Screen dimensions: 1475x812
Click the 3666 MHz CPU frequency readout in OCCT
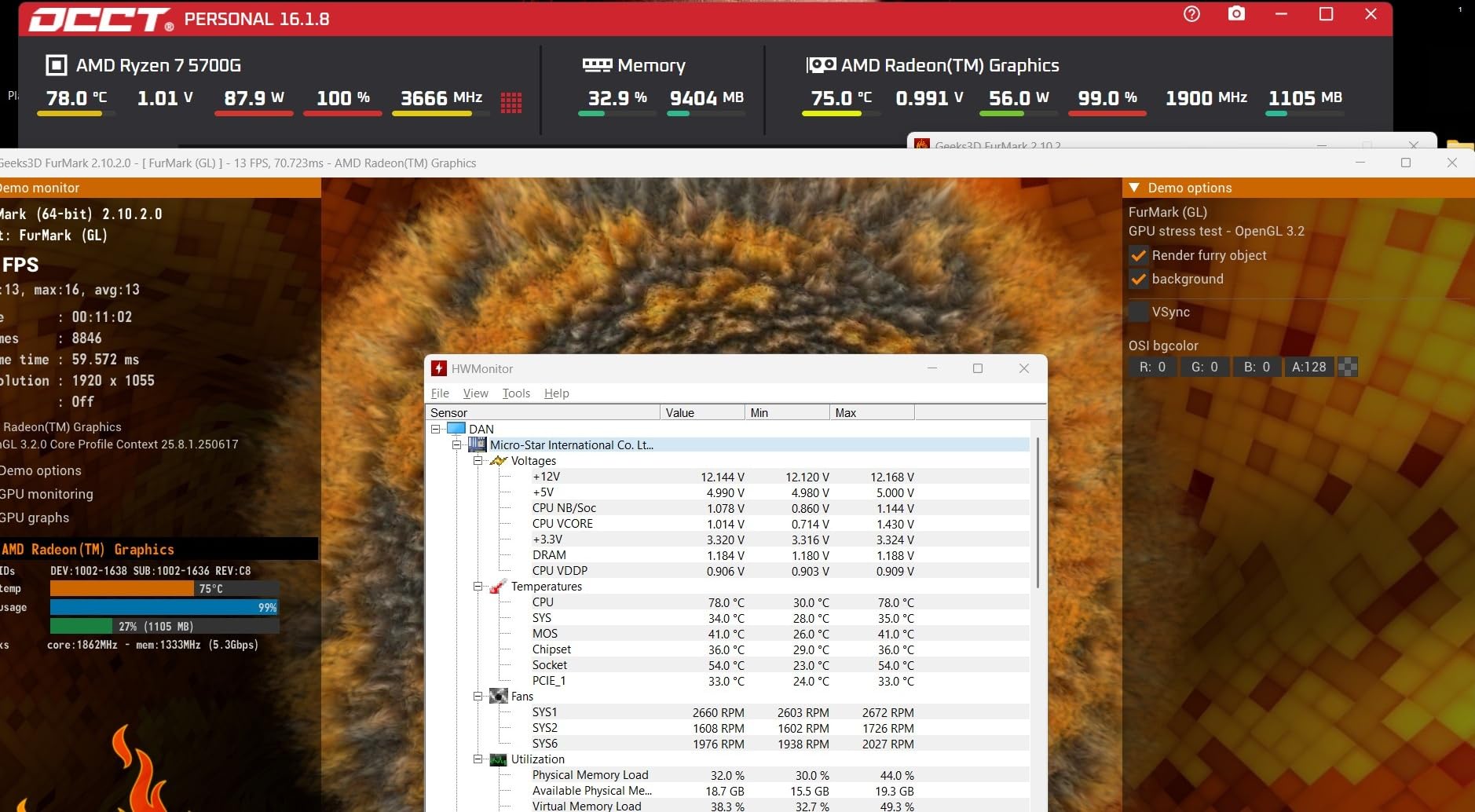click(x=441, y=98)
